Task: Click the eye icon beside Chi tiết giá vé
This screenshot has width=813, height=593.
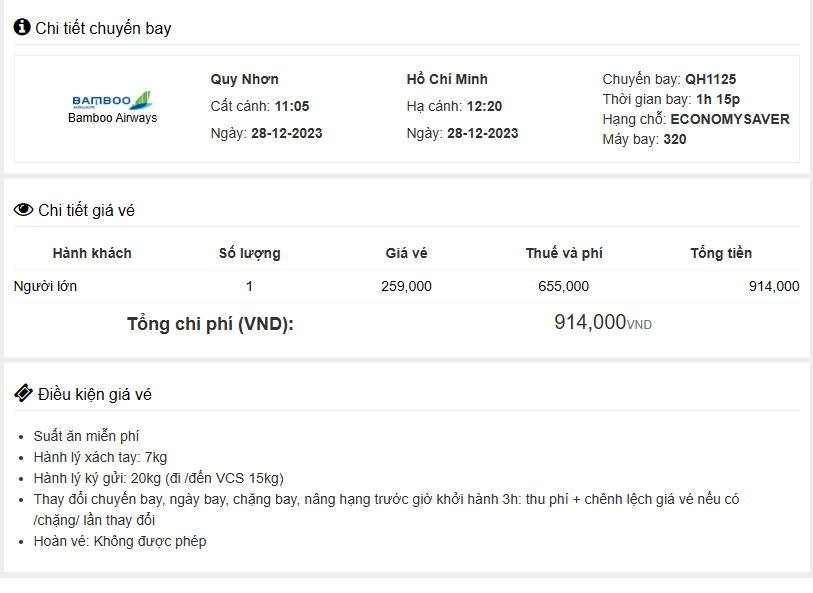Action: [23, 210]
